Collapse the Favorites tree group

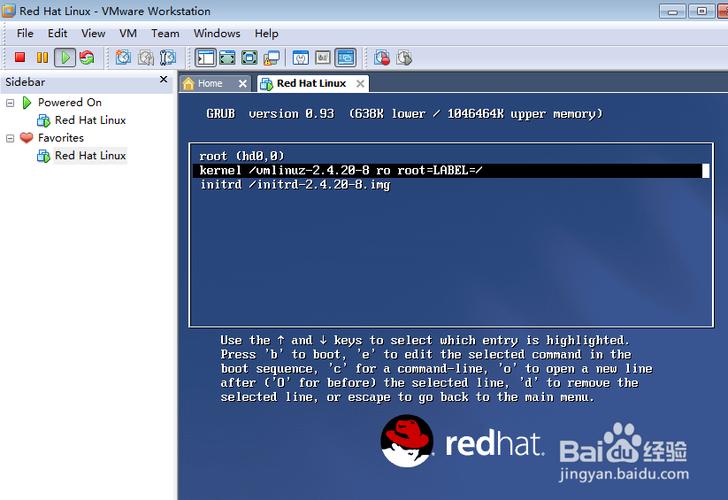tap(10, 138)
